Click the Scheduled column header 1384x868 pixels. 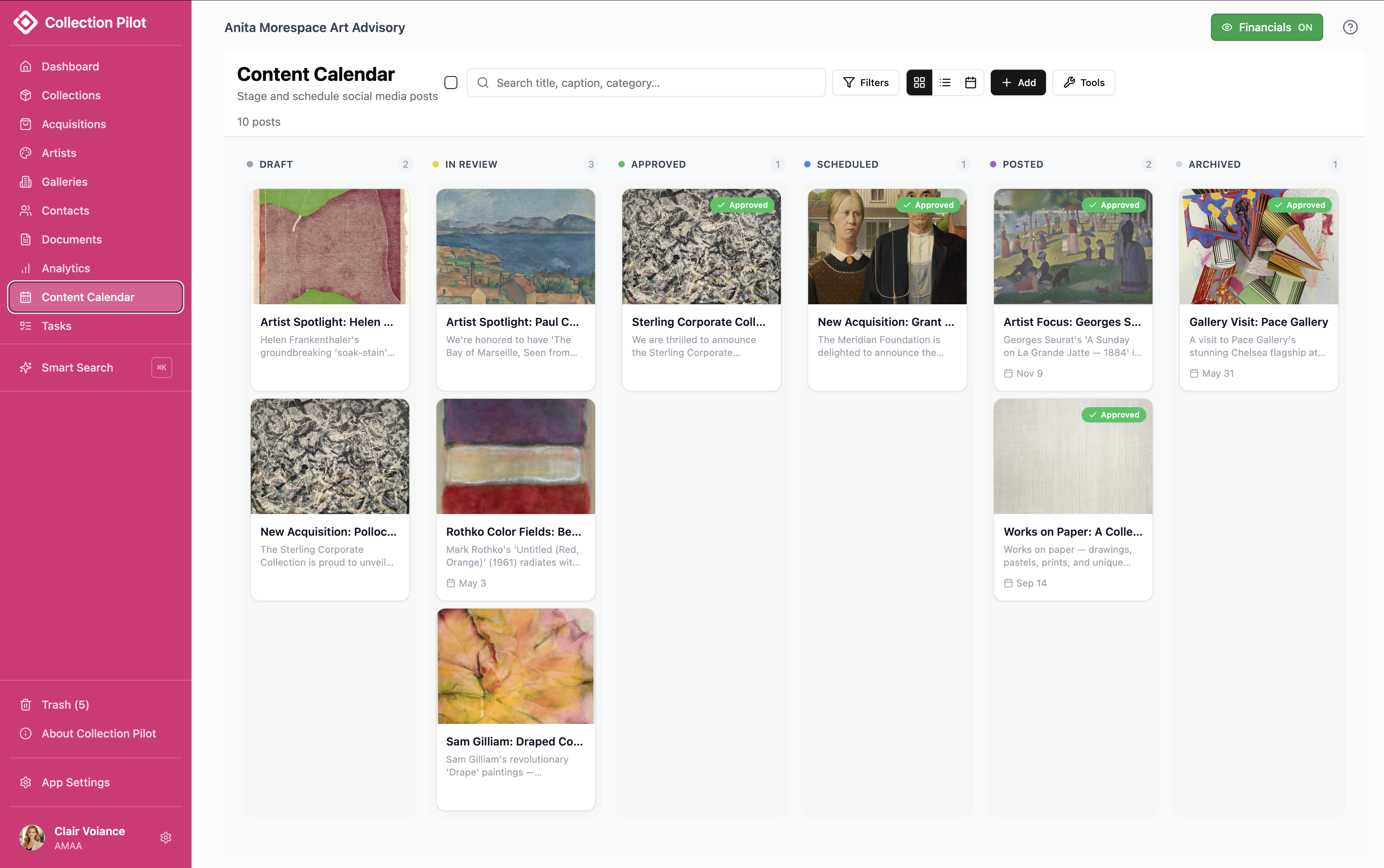(x=847, y=164)
